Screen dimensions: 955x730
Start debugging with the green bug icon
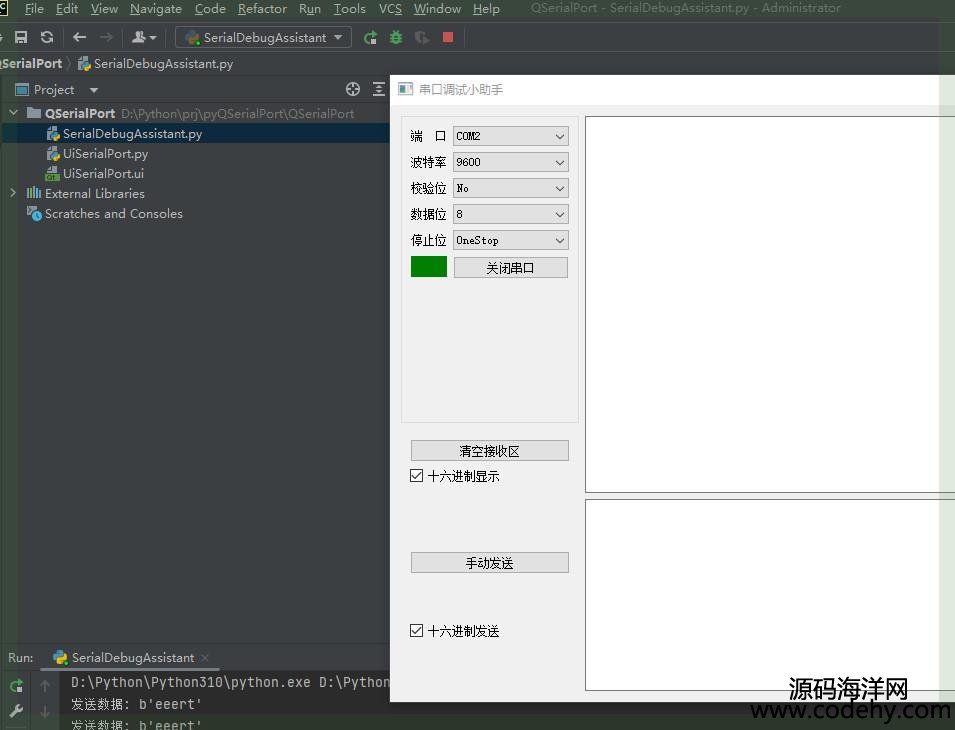point(396,37)
